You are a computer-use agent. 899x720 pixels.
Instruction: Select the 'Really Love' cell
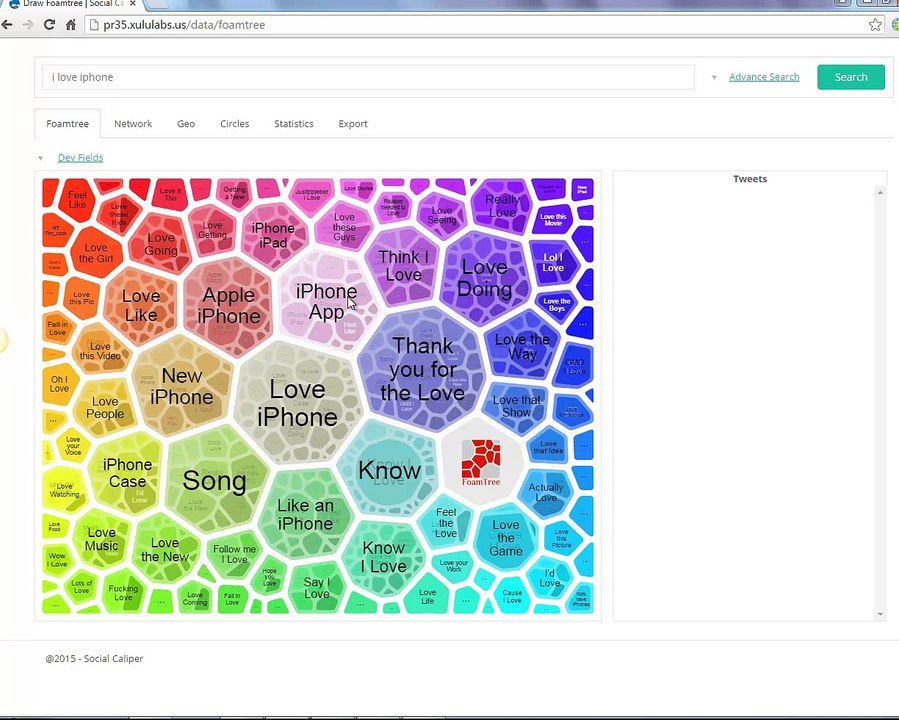(502, 205)
